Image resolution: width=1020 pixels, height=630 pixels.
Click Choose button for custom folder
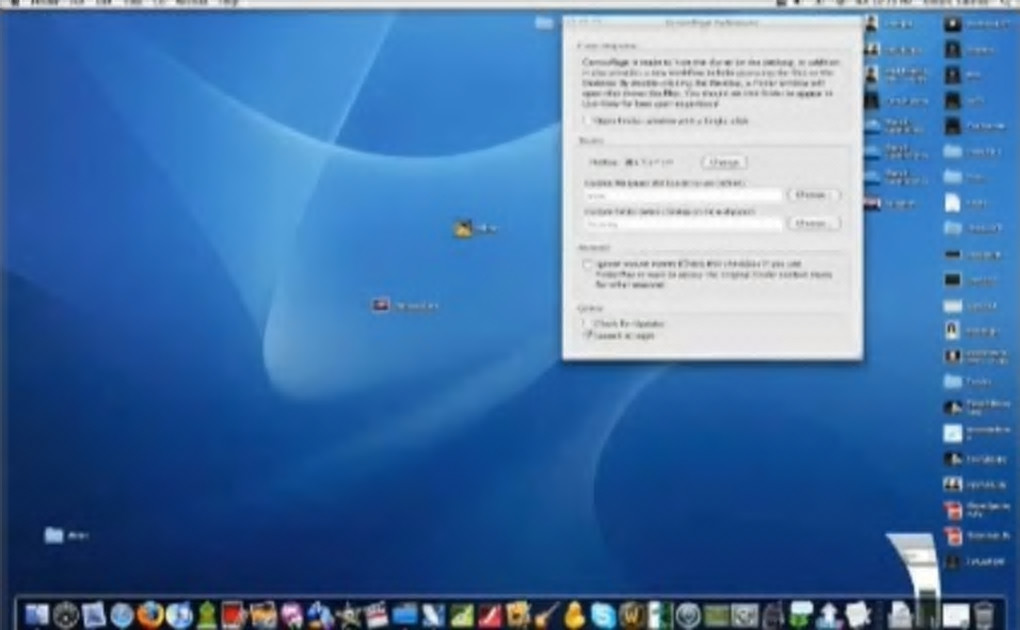(x=814, y=223)
